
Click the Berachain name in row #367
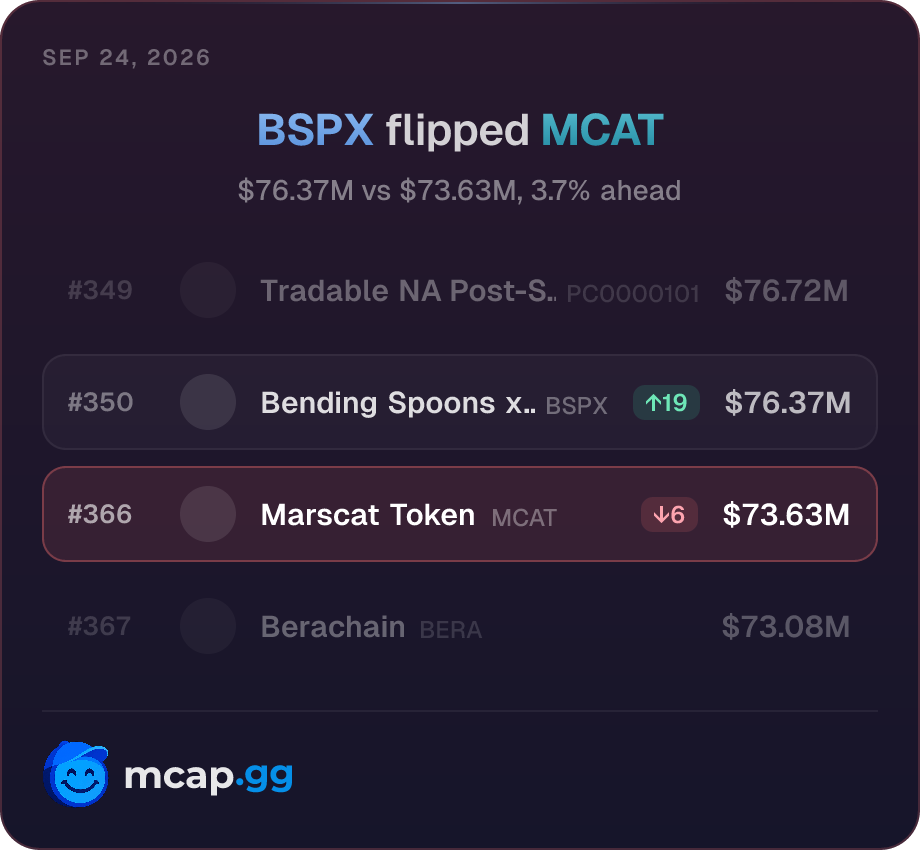pos(333,627)
